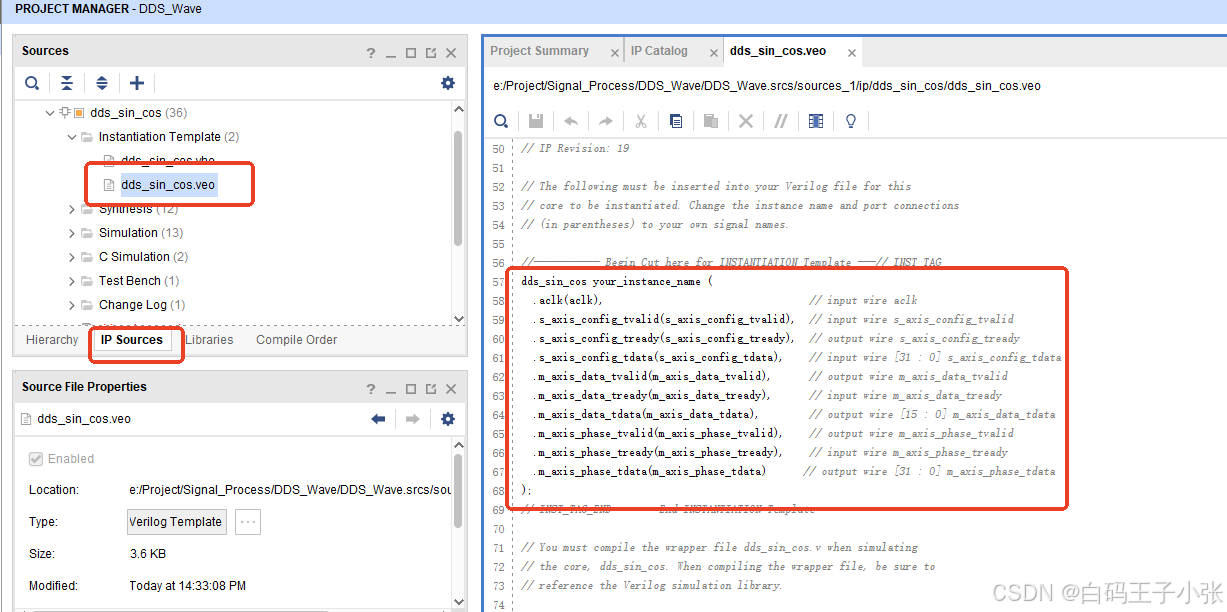Image resolution: width=1227 pixels, height=612 pixels.
Task: Open the lightbulb language templates icon
Action: point(851,121)
